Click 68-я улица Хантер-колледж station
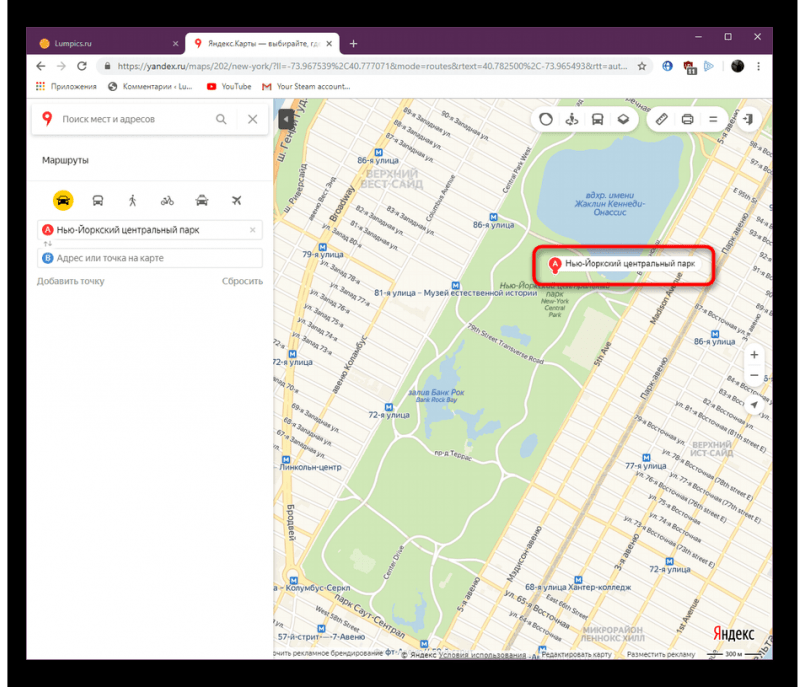The image size is (800, 687). click(578, 584)
